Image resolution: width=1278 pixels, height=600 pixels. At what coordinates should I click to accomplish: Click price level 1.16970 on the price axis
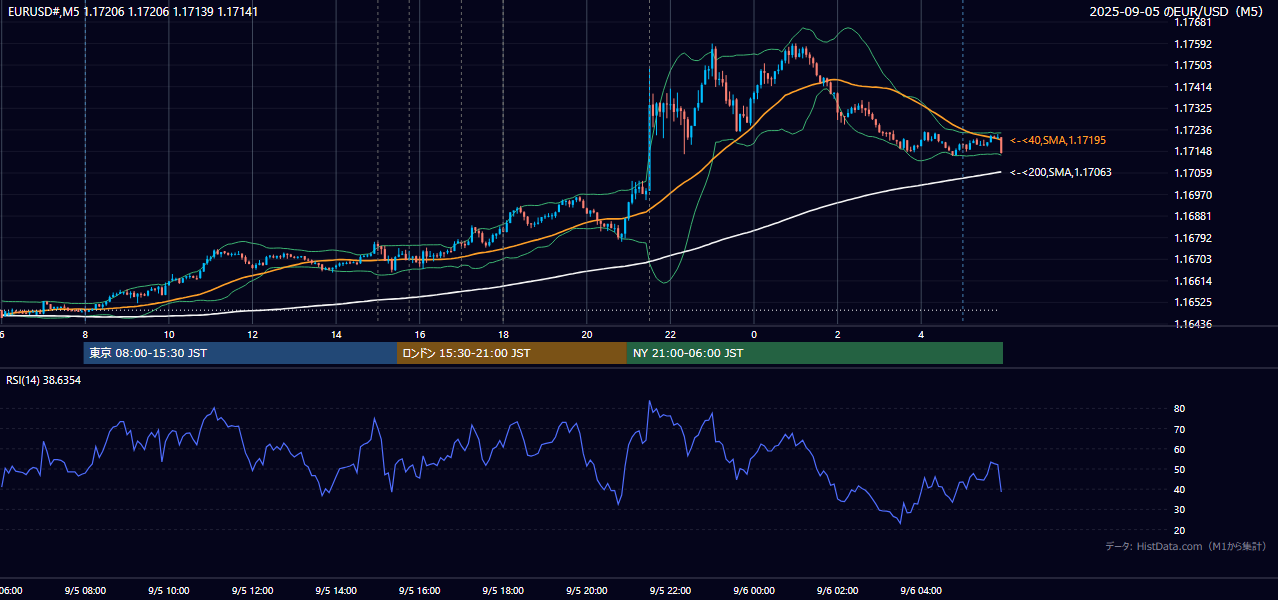click(1192, 195)
